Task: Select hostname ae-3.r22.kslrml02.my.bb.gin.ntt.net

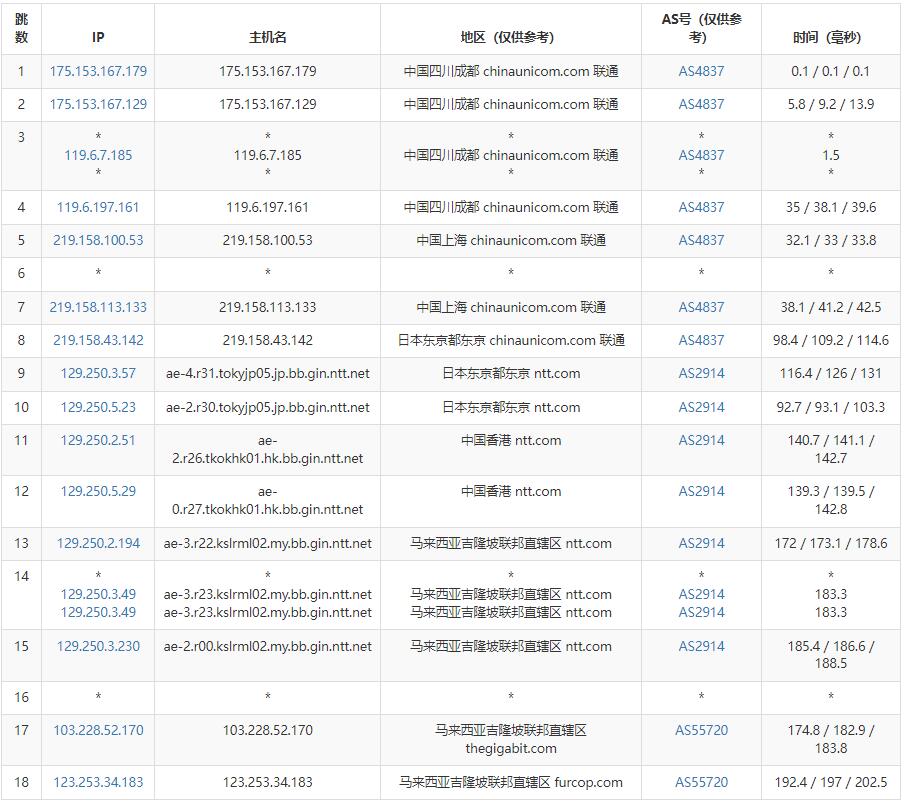Action: [267, 543]
